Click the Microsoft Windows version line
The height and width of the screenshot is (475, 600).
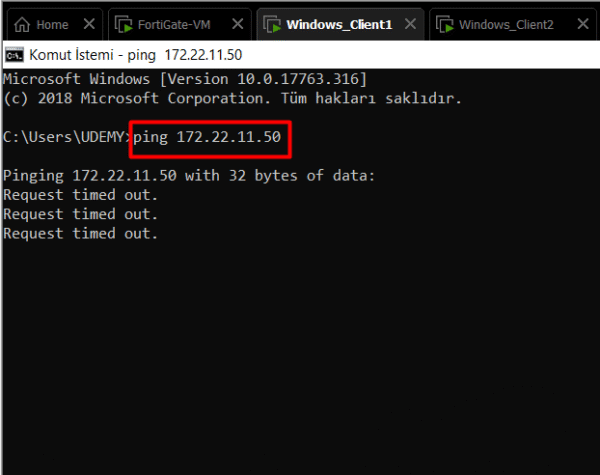coord(185,79)
